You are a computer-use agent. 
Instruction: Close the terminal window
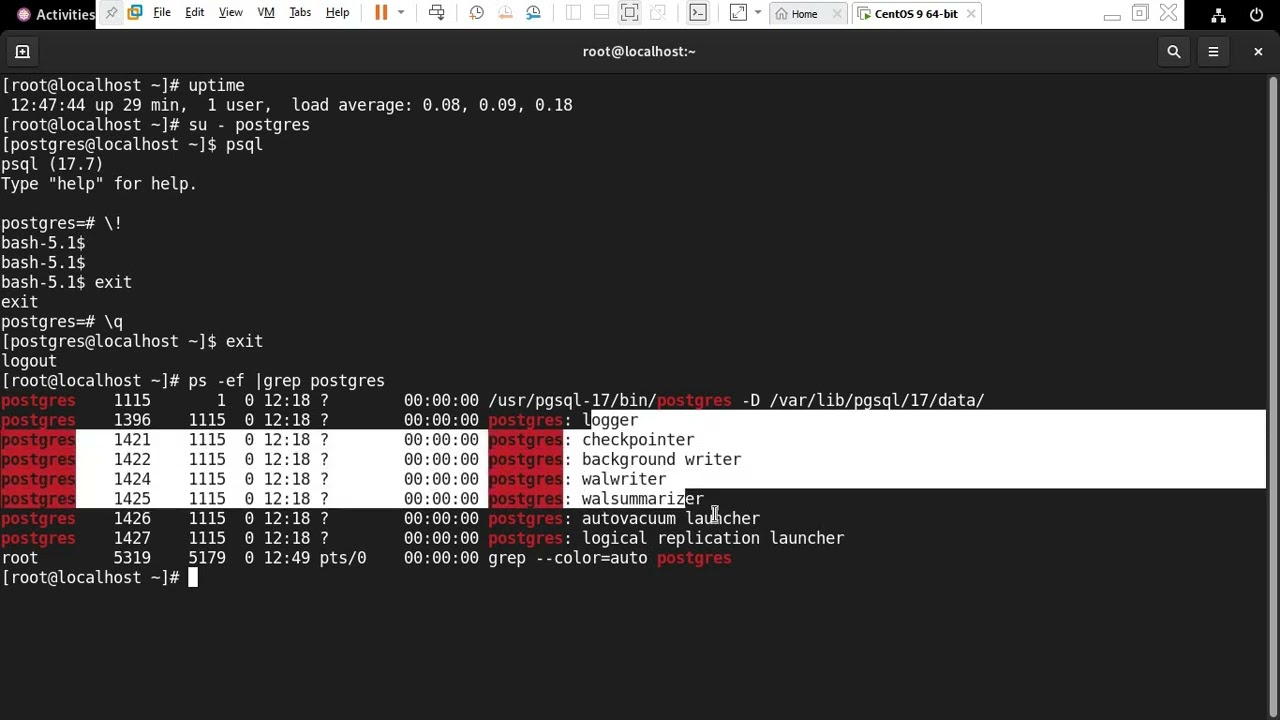tap(1258, 51)
